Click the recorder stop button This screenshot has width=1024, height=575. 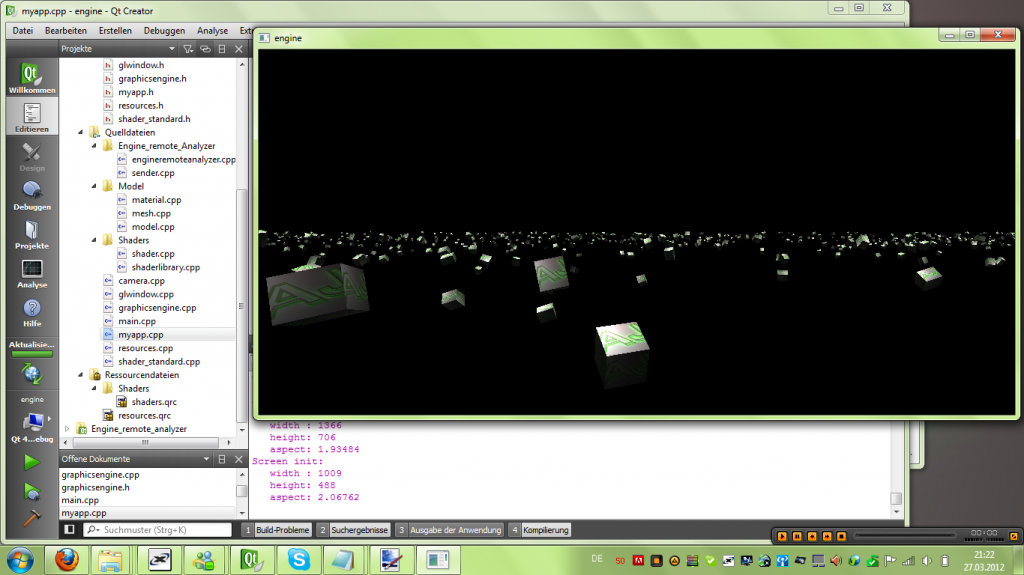pos(841,536)
